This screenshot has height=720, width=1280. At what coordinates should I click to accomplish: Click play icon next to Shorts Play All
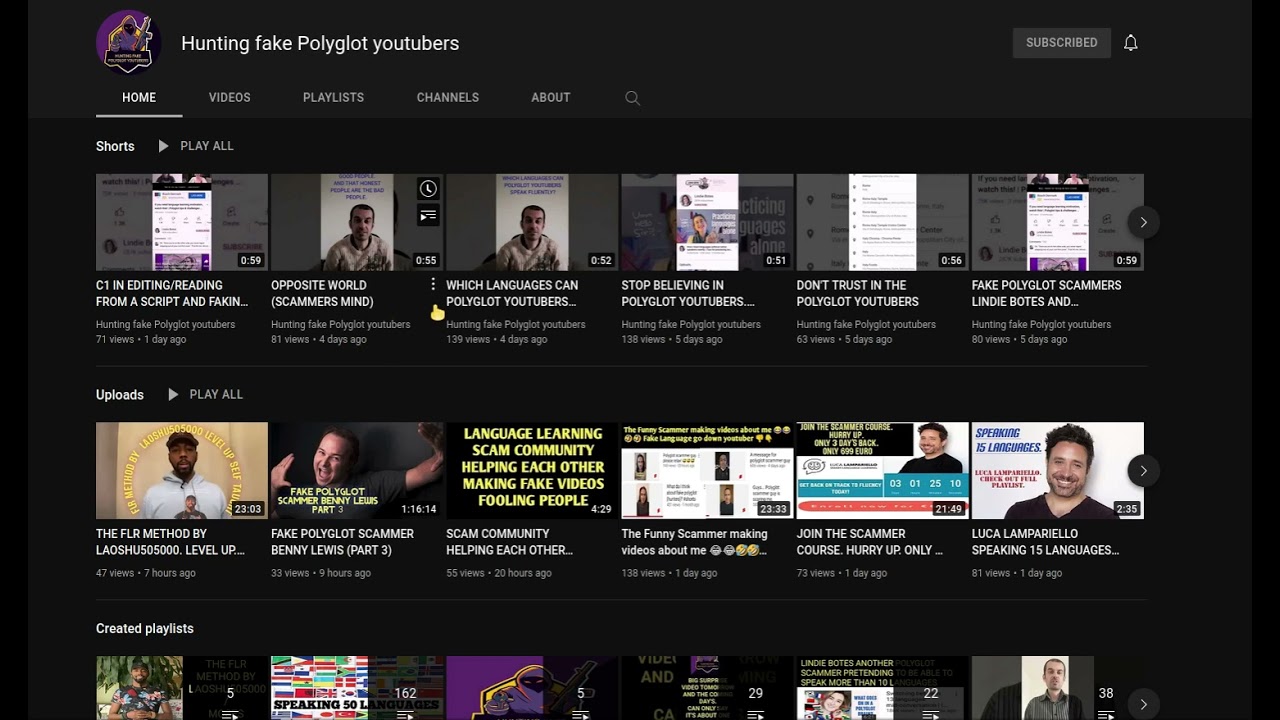163,146
